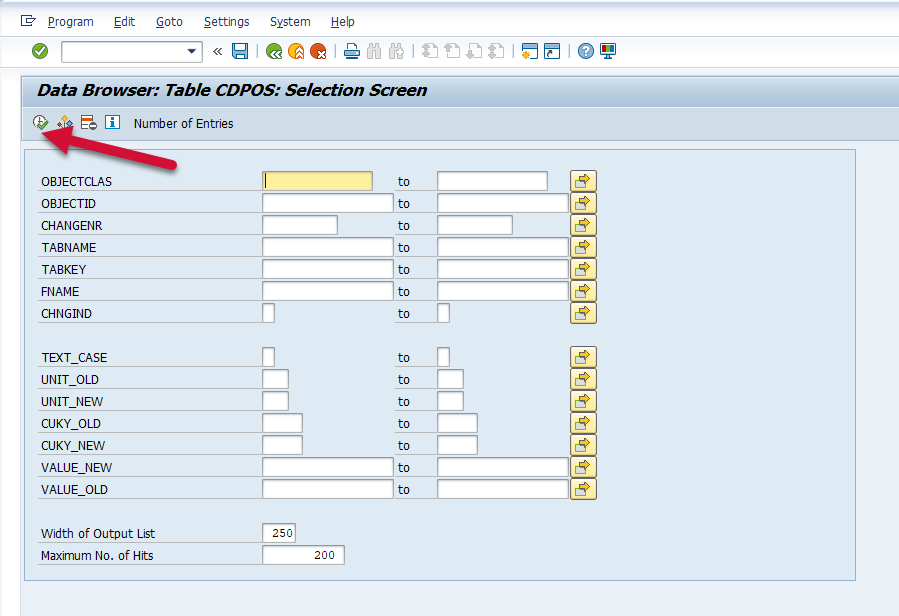Click the Selection Options info icon
This screenshot has width=899, height=616.
tap(112, 123)
